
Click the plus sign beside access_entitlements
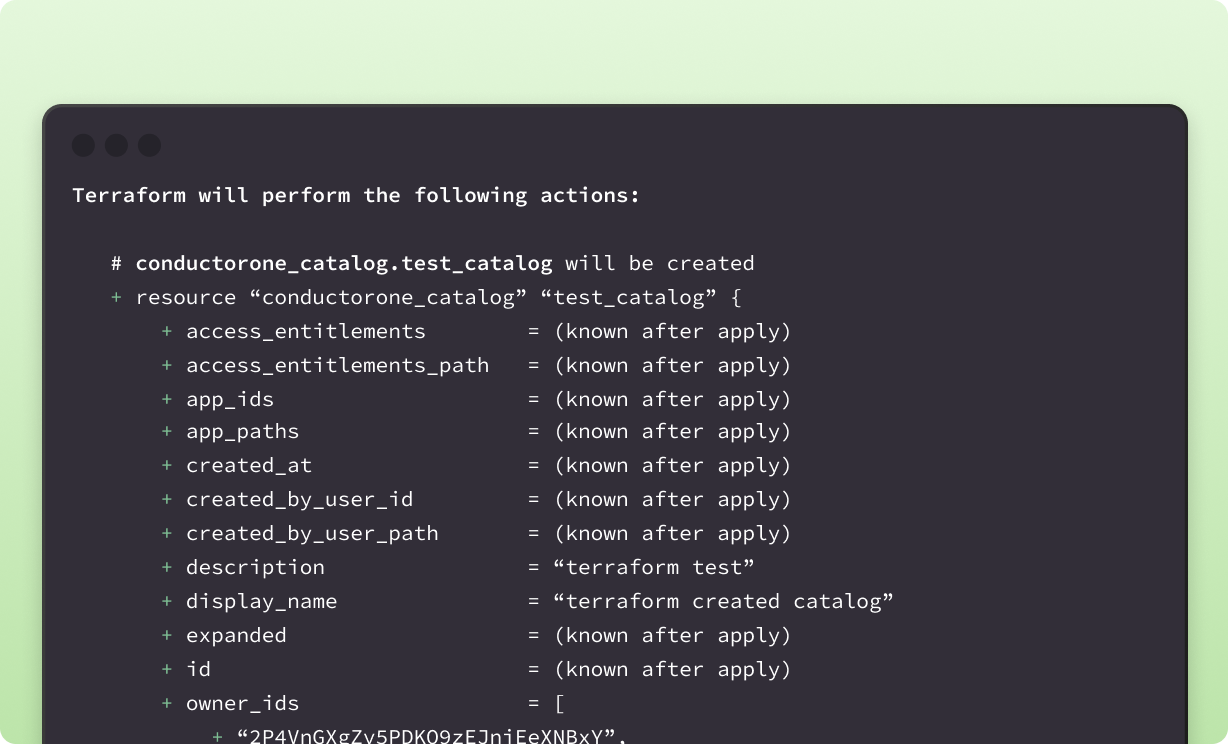tap(167, 332)
